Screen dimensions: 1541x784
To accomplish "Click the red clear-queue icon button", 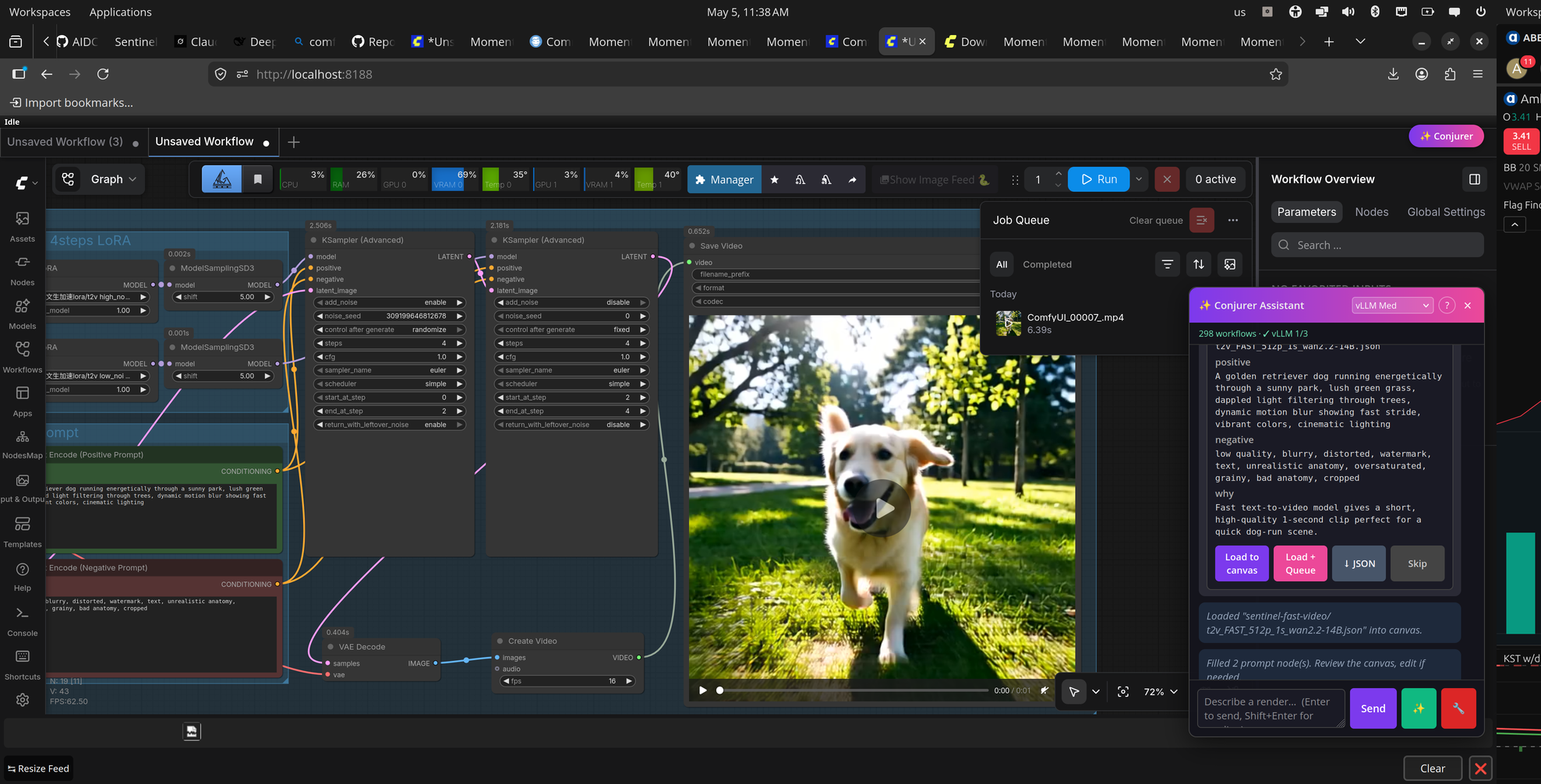I will [1202, 221].
